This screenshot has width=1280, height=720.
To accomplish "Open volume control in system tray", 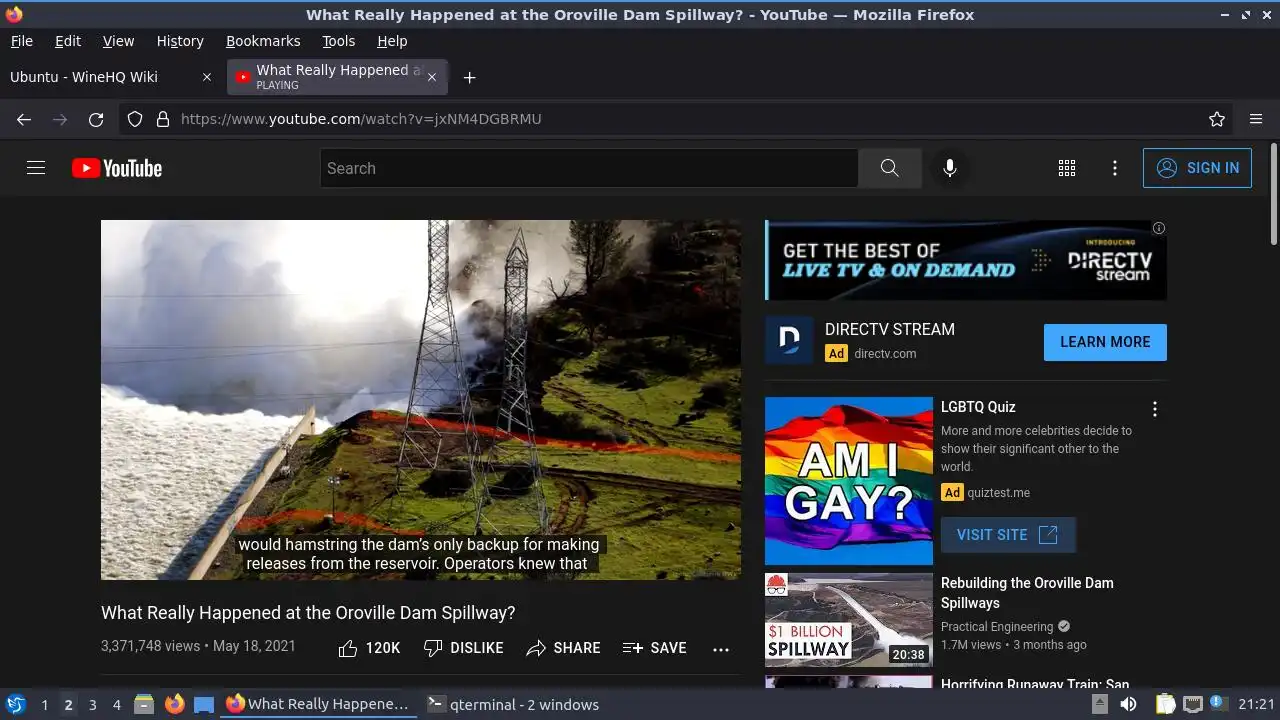I will (1128, 704).
